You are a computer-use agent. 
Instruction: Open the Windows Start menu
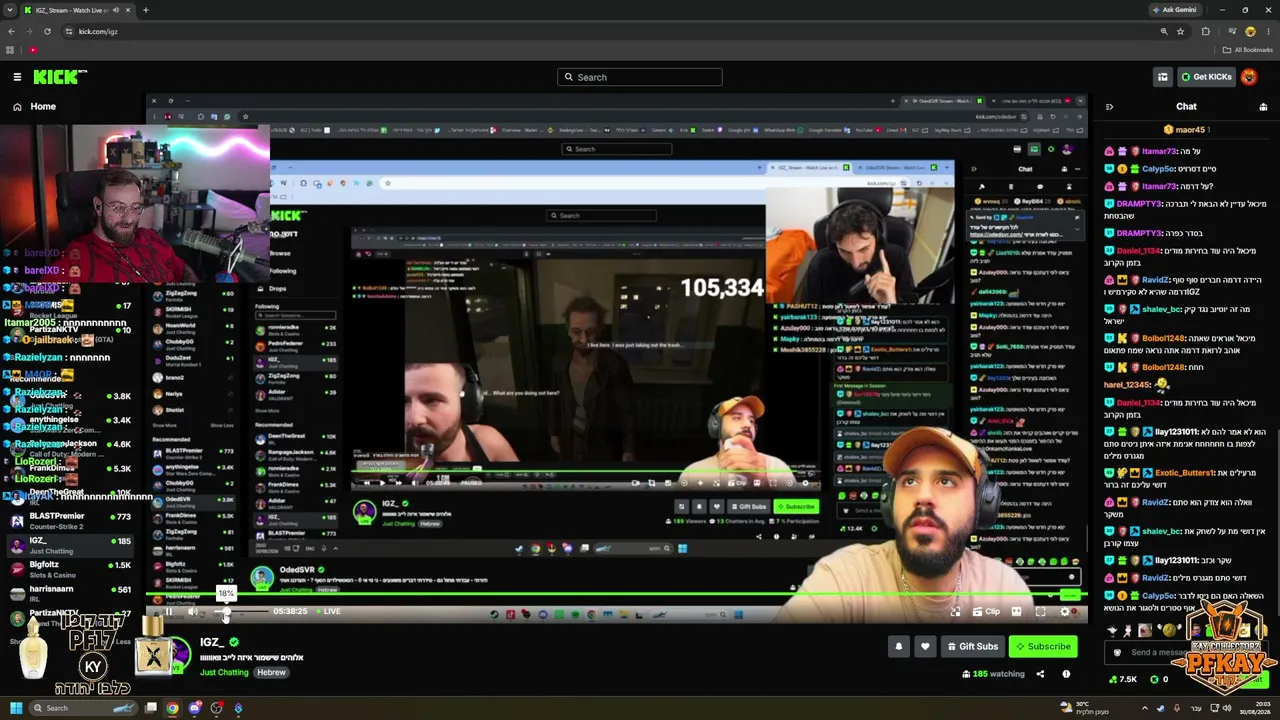tap(15, 708)
